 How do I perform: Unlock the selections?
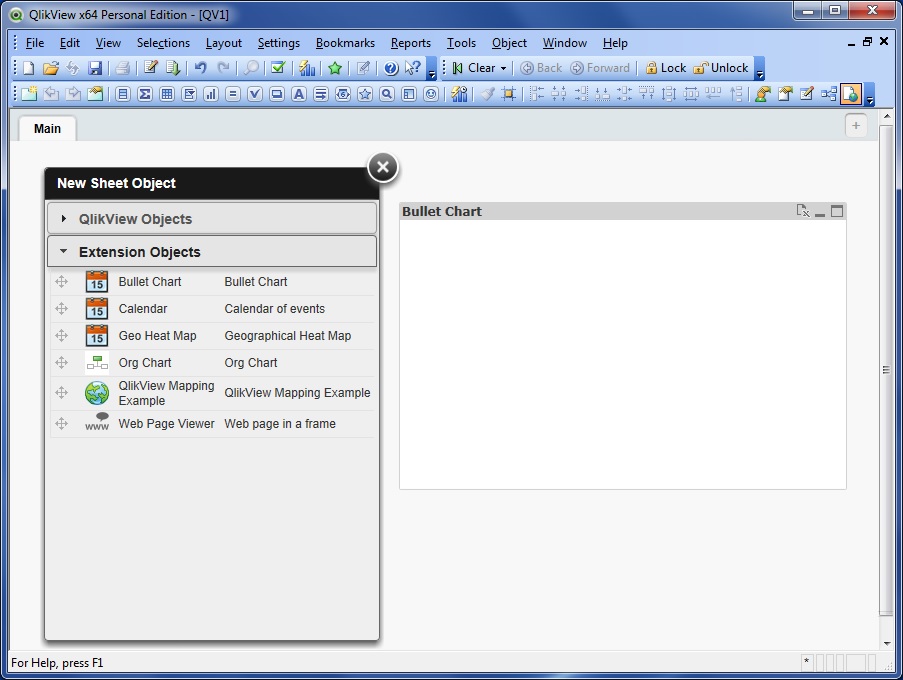(x=721, y=68)
